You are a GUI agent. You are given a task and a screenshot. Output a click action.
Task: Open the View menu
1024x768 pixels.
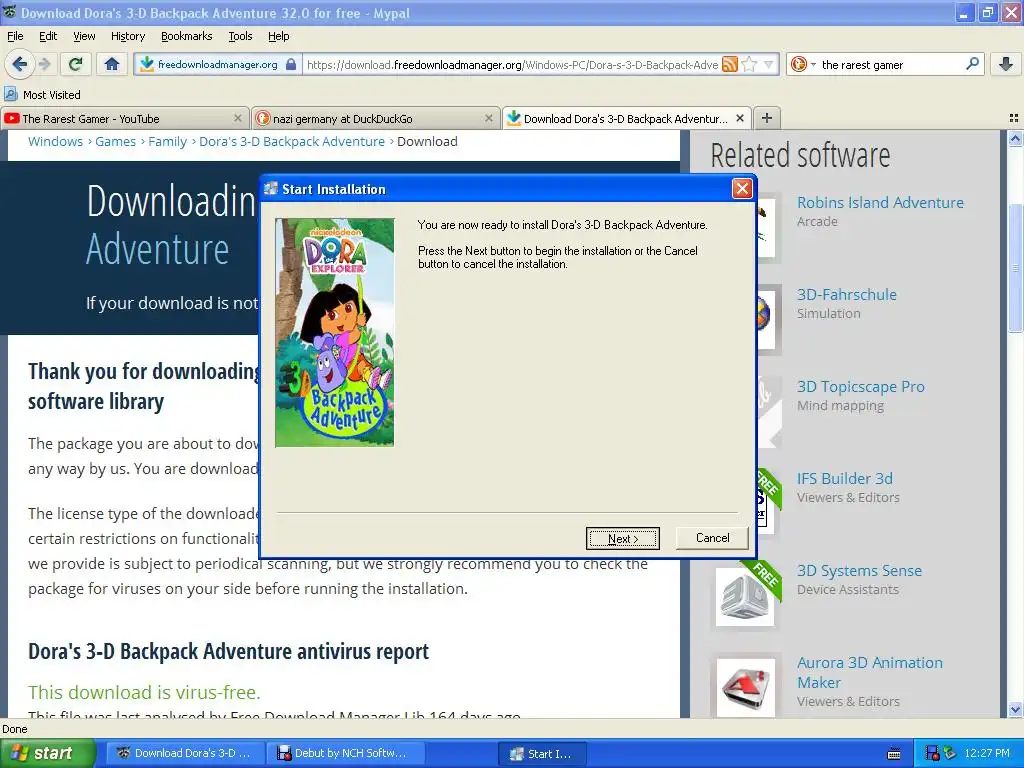pyautogui.click(x=84, y=36)
